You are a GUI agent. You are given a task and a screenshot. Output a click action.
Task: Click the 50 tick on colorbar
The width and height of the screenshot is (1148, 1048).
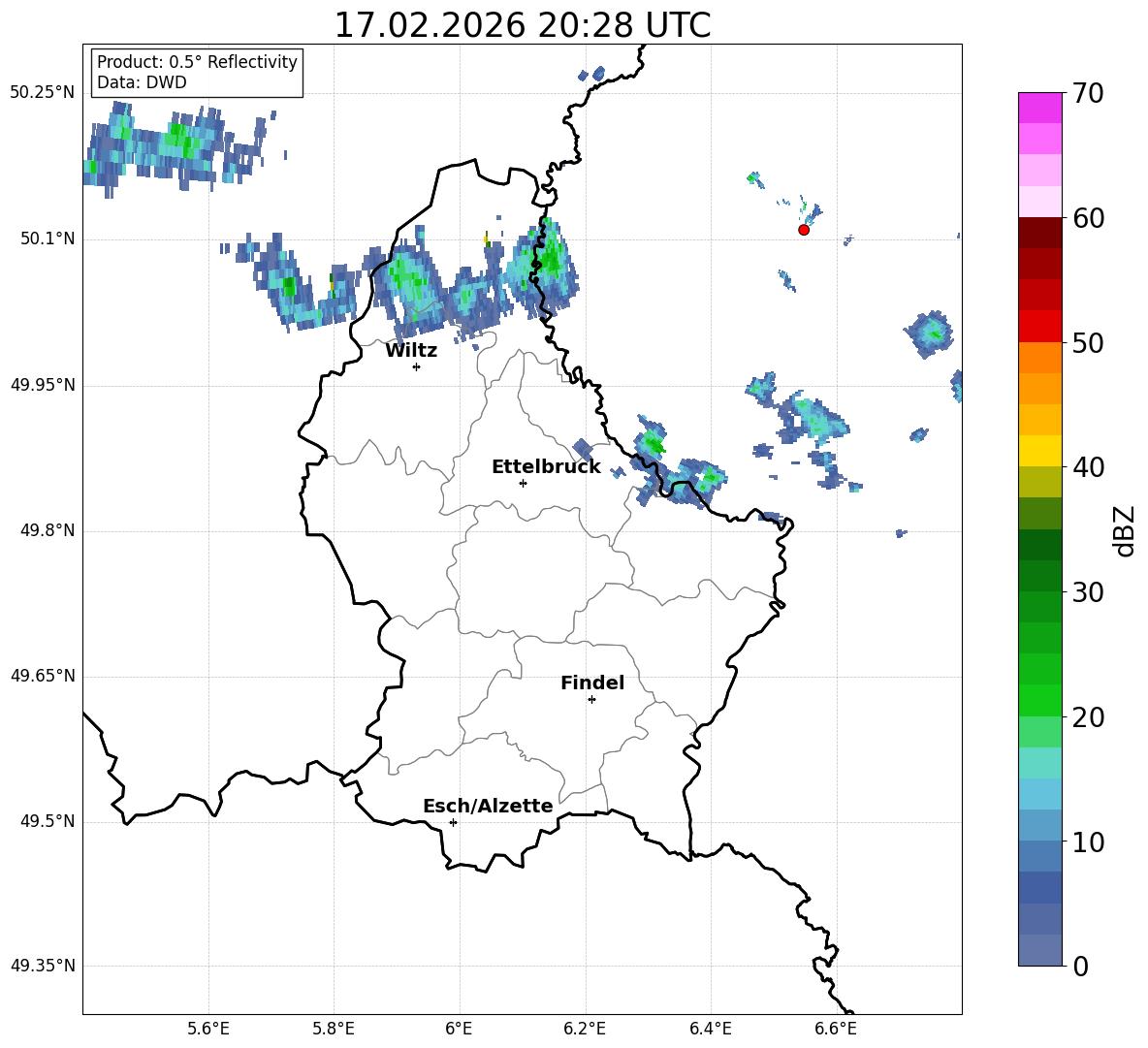[1088, 342]
